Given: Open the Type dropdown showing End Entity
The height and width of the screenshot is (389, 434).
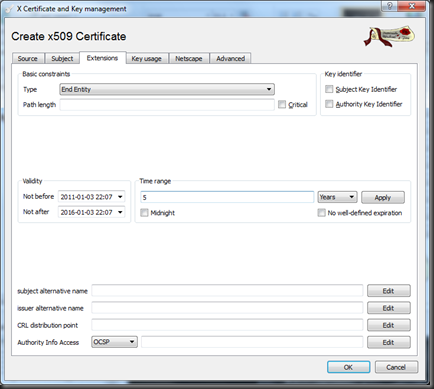Looking at the screenshot, I should tap(167, 89).
